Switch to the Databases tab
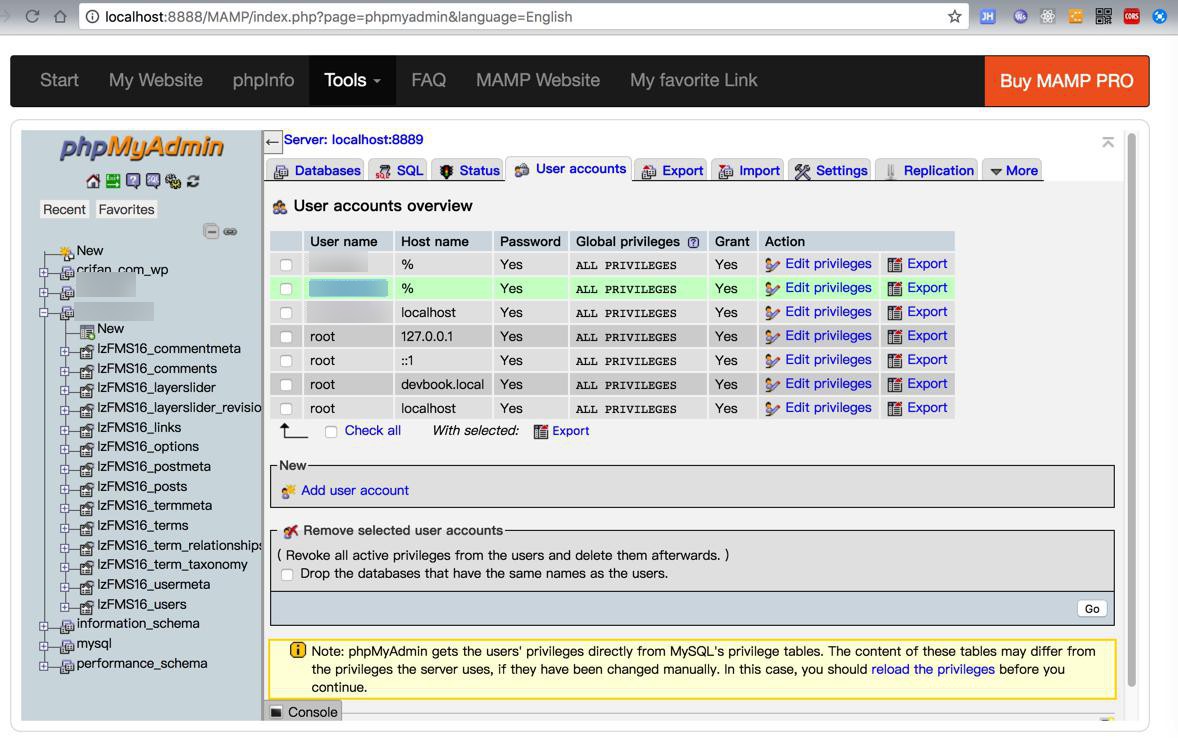This screenshot has height=738, width=1178. pyautogui.click(x=316, y=171)
